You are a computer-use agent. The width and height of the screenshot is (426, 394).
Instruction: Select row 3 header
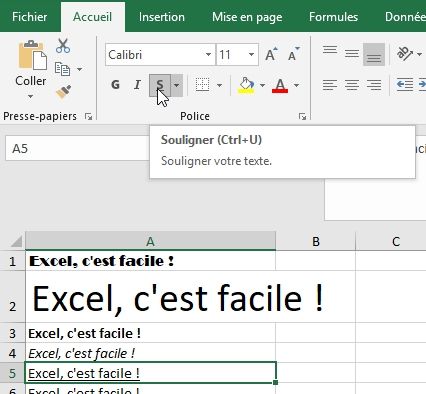[12, 333]
